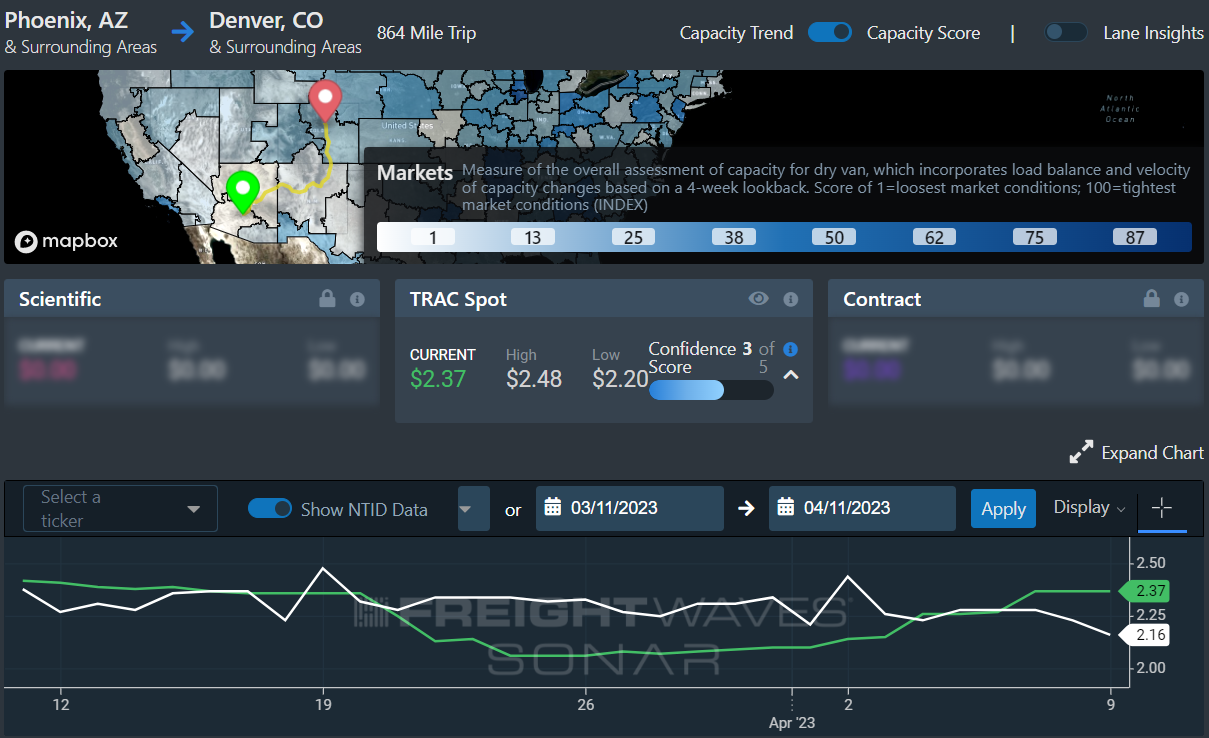1209x738 pixels.
Task: Click the Markets color scale value 75
Action: click(x=1034, y=237)
